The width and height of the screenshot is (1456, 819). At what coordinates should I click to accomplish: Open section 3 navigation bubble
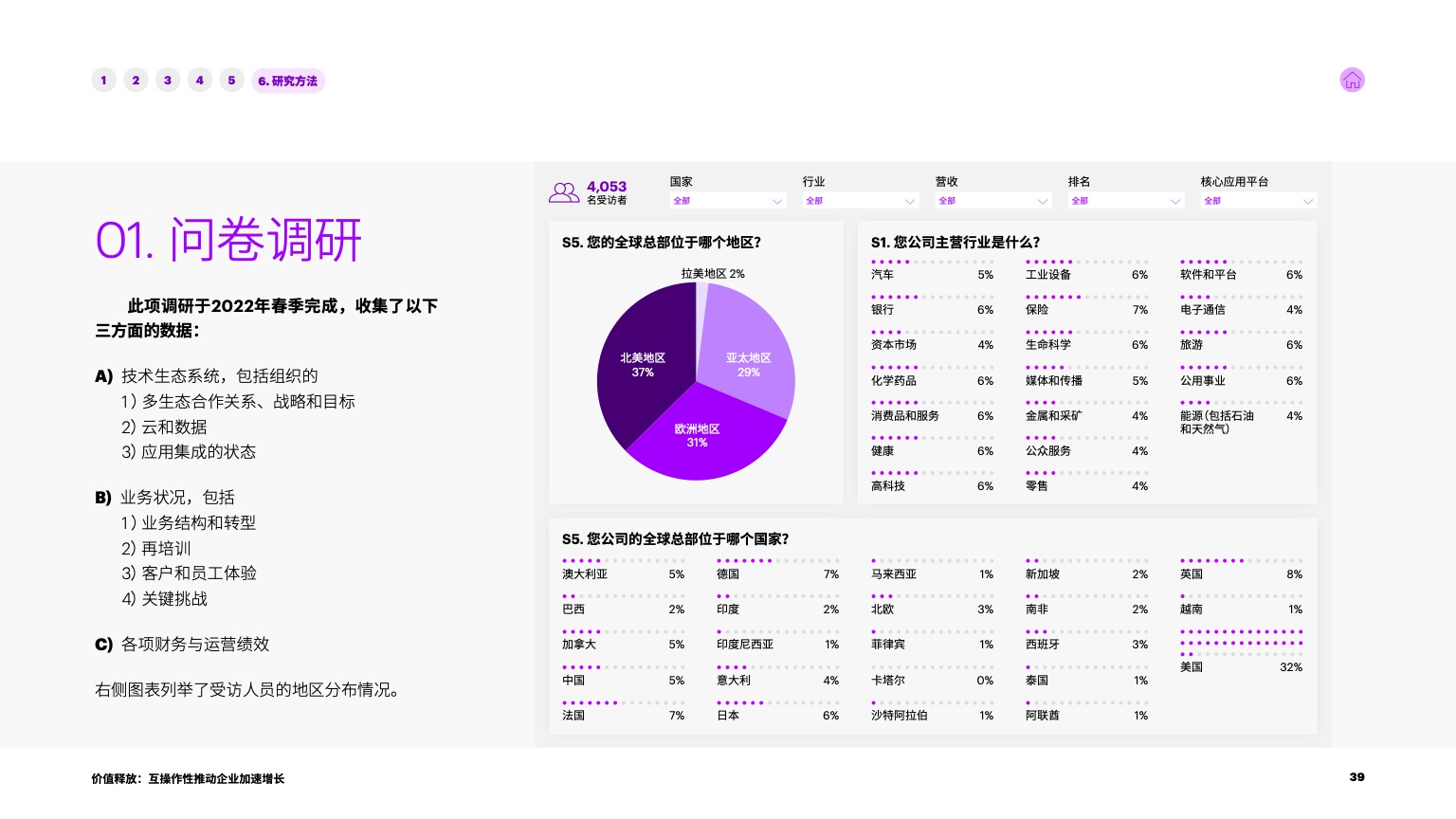168,81
